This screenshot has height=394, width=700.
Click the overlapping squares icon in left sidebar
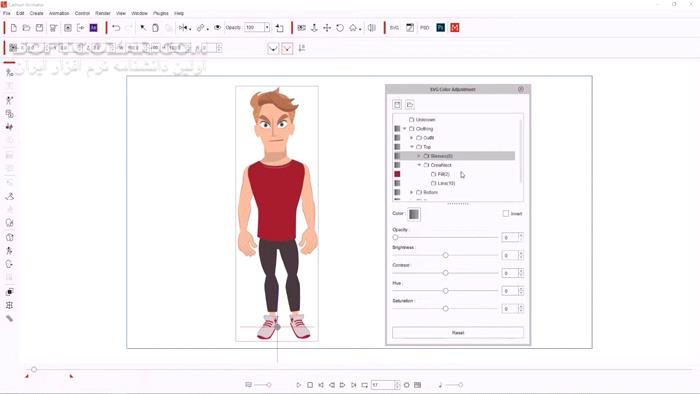9,292
